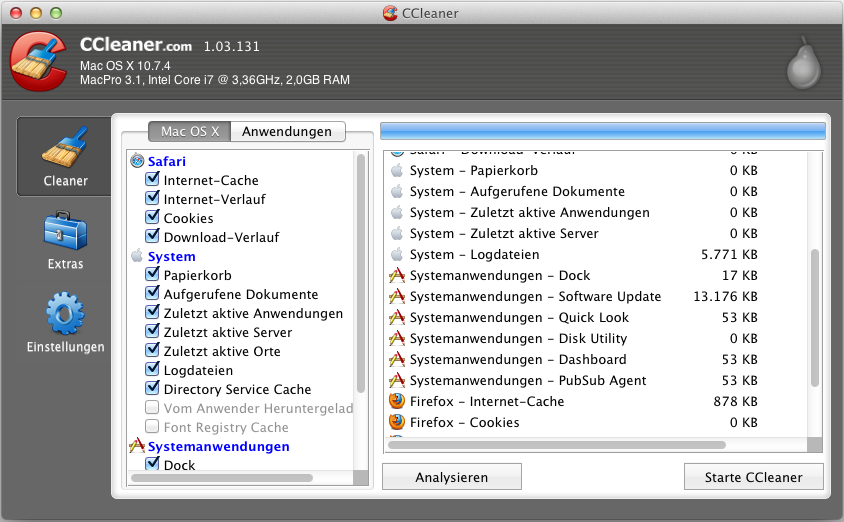Click the results list horizontal scrollbar
Screen dimensions: 844x522
[x=557, y=445]
